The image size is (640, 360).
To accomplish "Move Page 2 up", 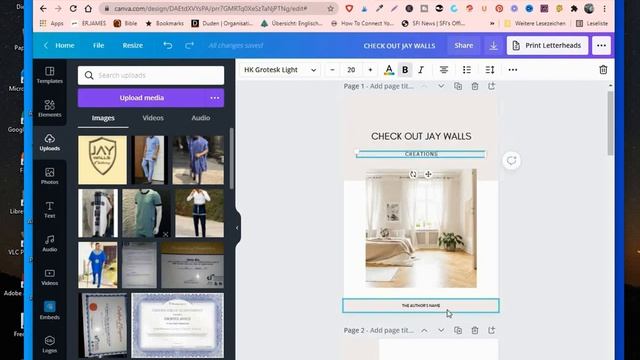I will click(424, 330).
